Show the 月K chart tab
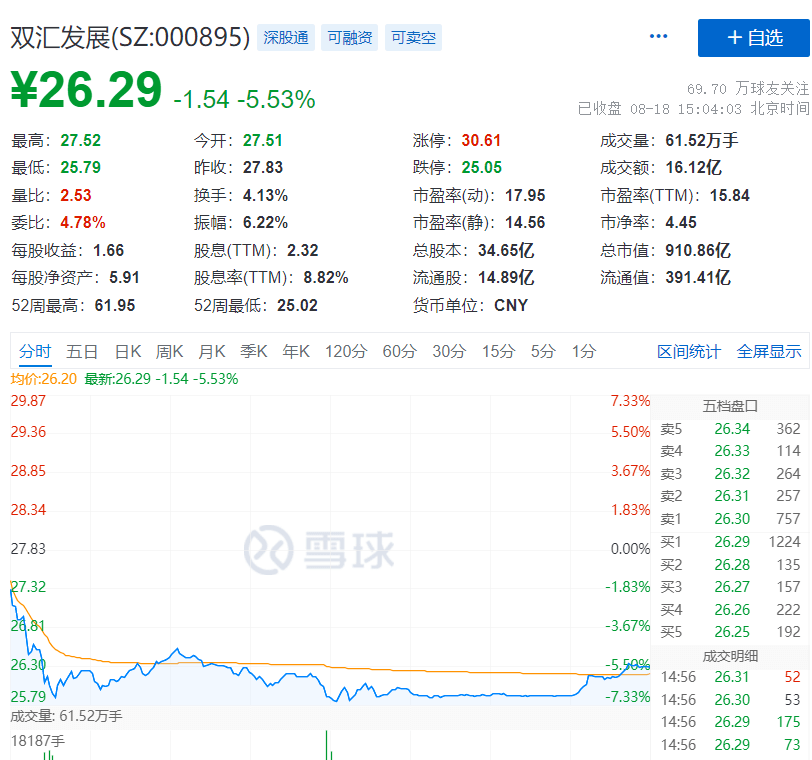 click(212, 351)
